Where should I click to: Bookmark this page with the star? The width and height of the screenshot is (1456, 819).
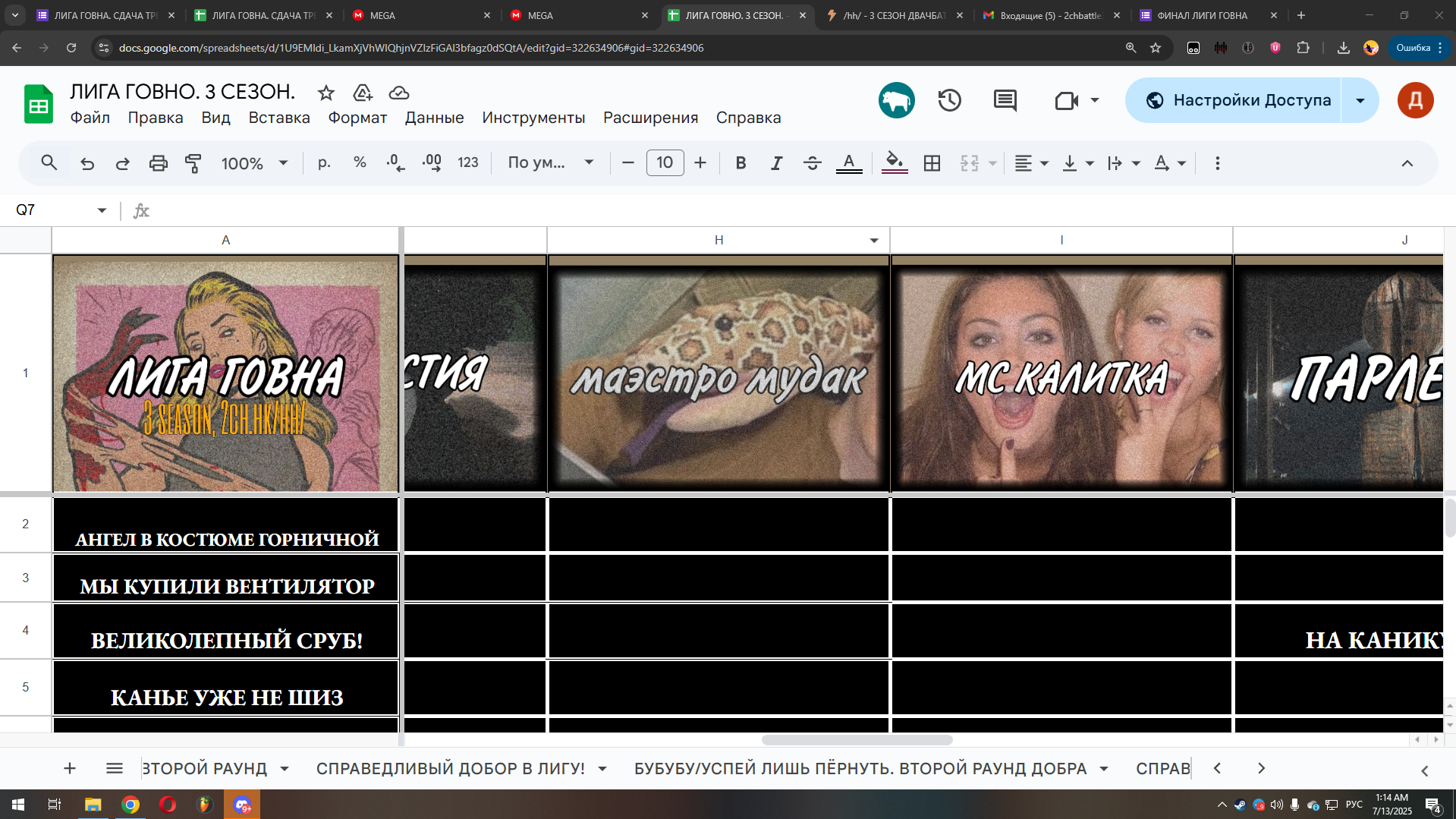1156,48
